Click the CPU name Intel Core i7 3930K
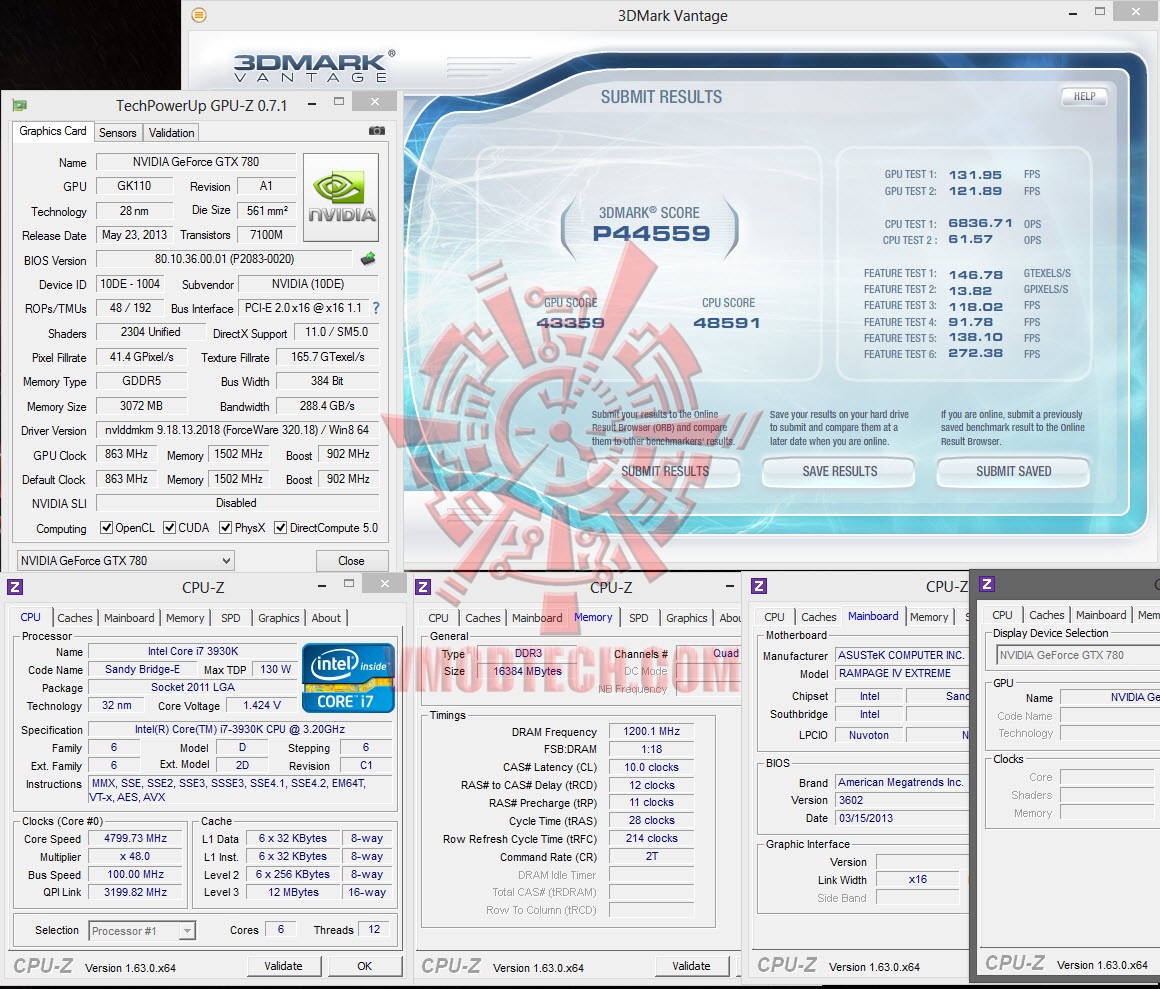The height and width of the screenshot is (989, 1160). [192, 651]
